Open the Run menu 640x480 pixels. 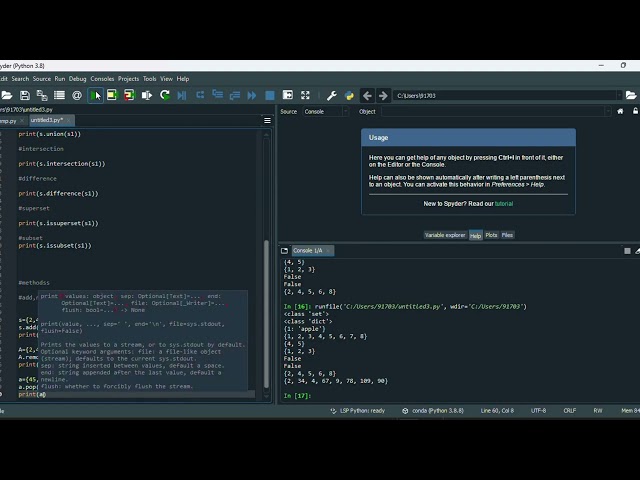point(60,79)
